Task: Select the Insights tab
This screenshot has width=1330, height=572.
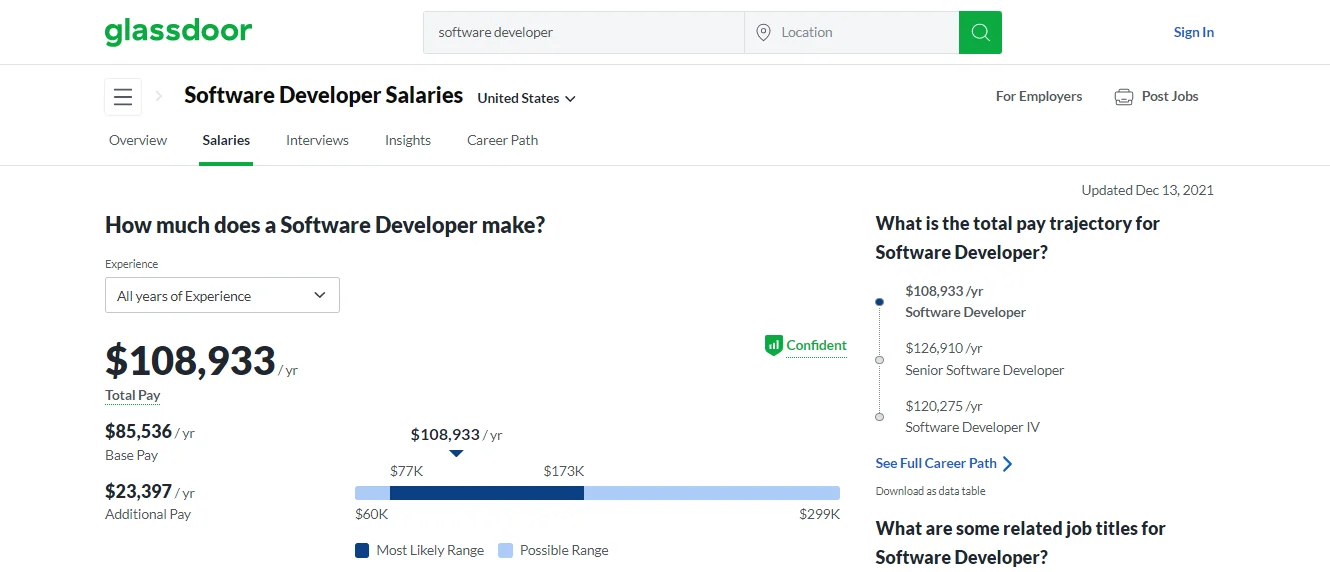Action: (x=408, y=141)
